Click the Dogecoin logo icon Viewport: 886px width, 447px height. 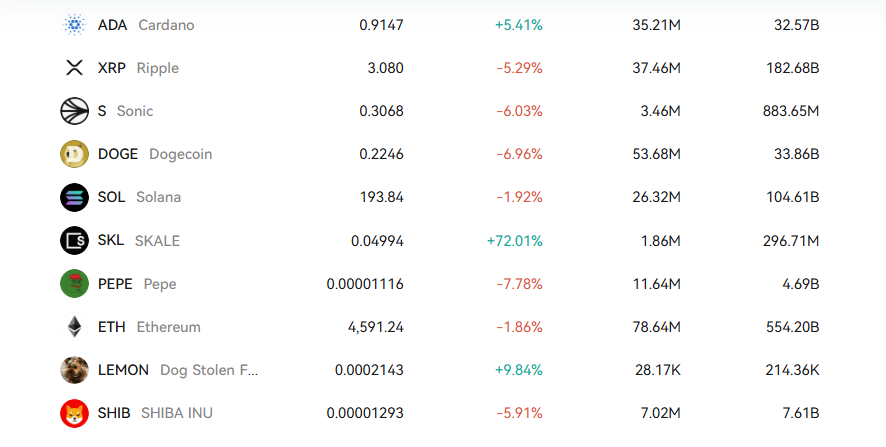(x=75, y=154)
